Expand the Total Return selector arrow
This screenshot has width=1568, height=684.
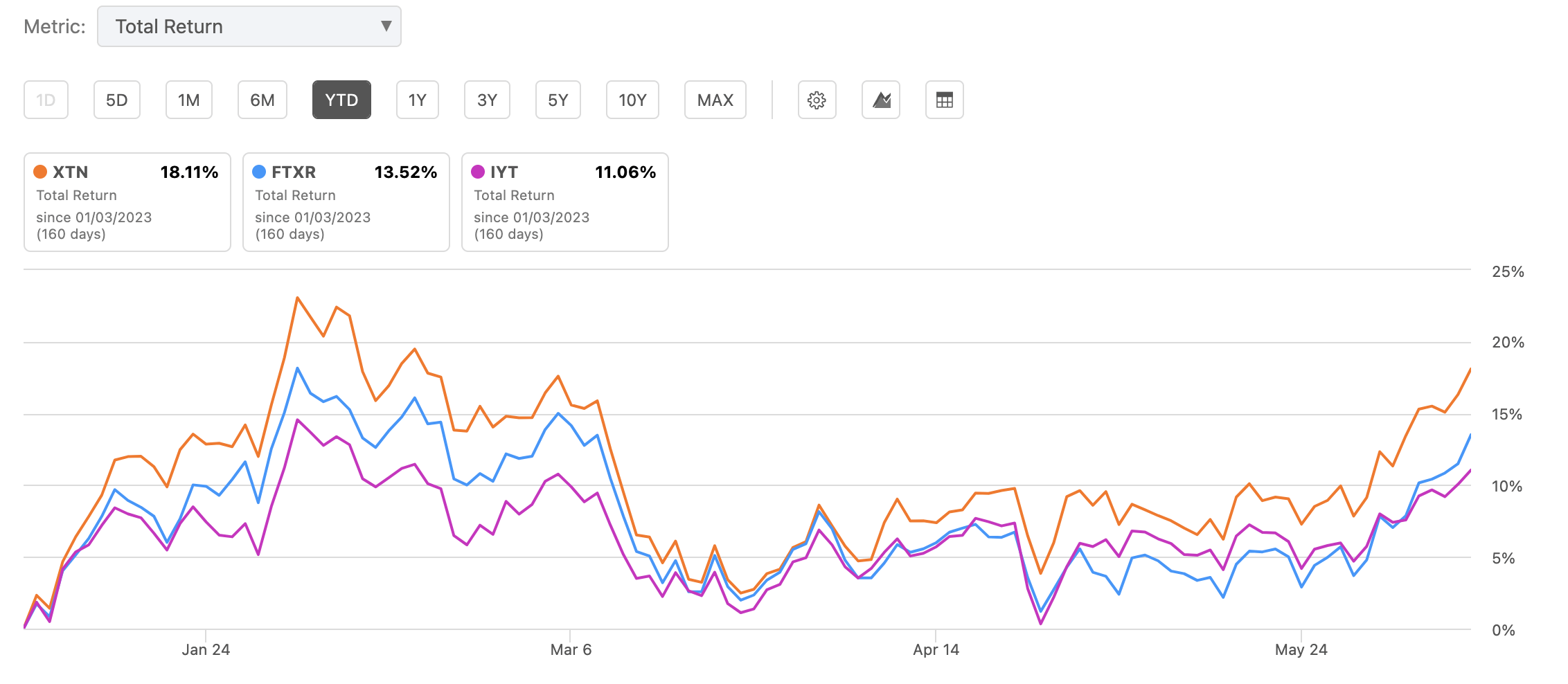[x=386, y=26]
